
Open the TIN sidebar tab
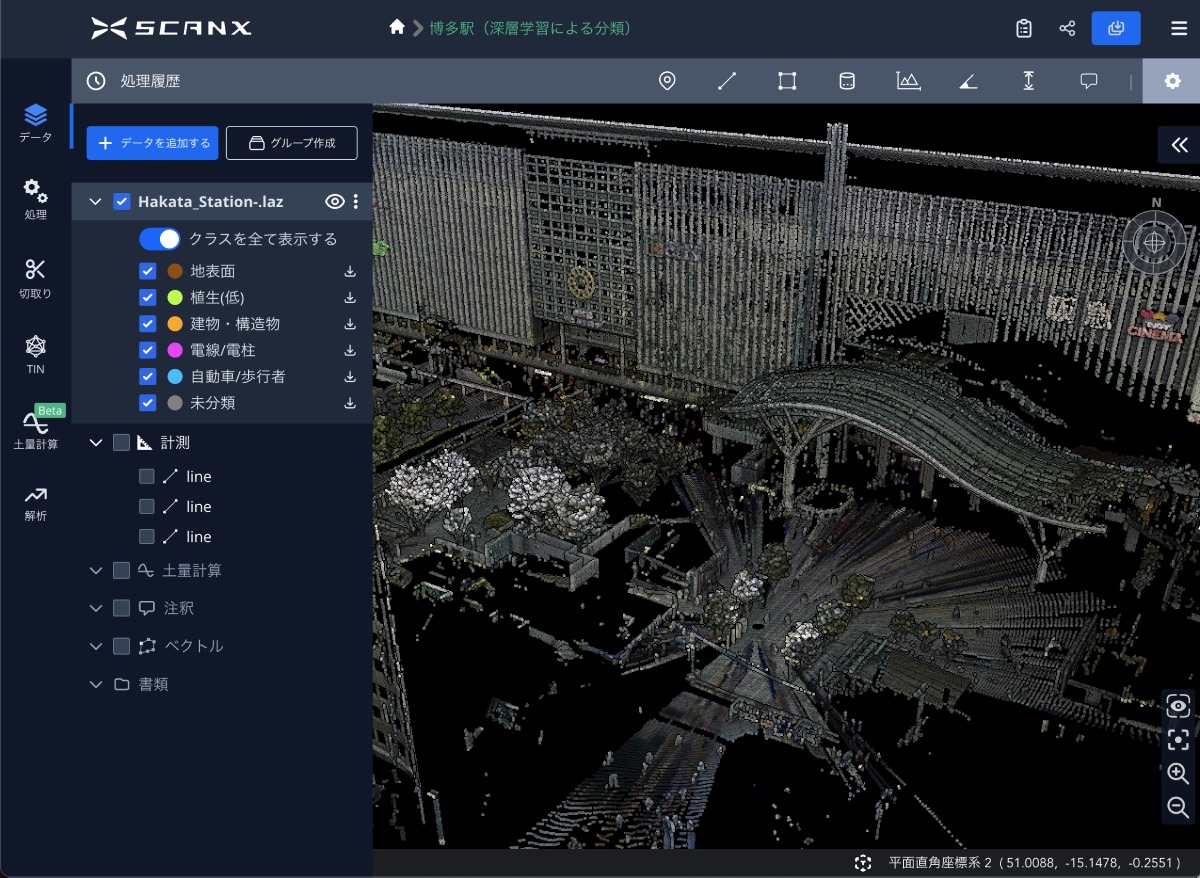pos(35,354)
